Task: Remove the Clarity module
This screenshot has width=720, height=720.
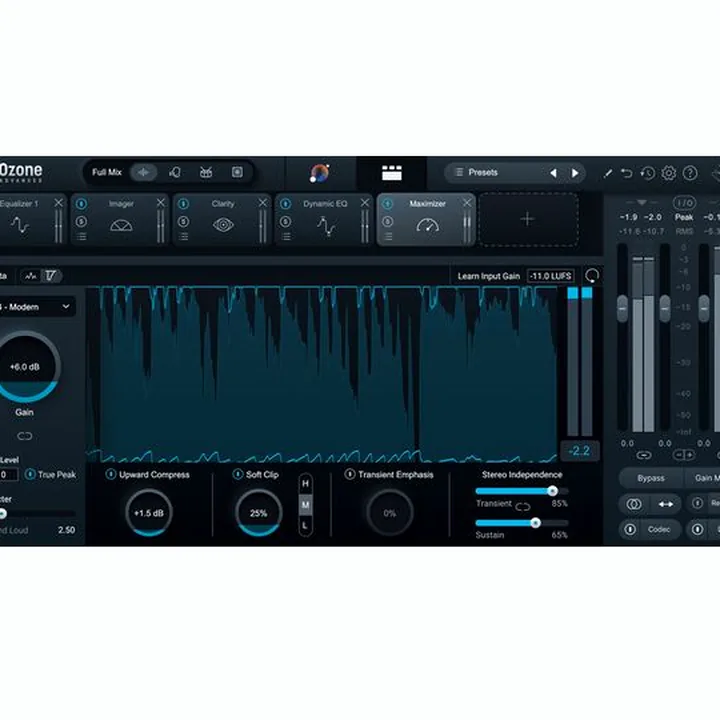Action: [x=263, y=202]
